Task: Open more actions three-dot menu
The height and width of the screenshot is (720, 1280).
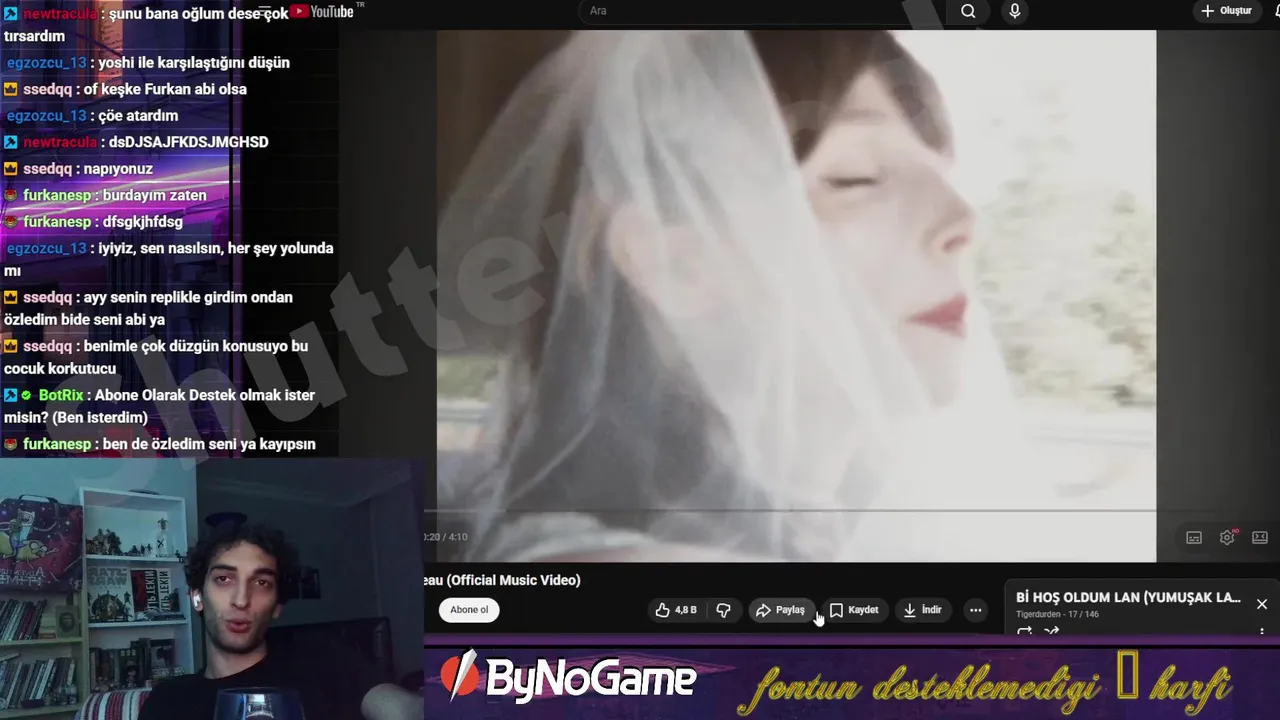Action: pos(975,610)
